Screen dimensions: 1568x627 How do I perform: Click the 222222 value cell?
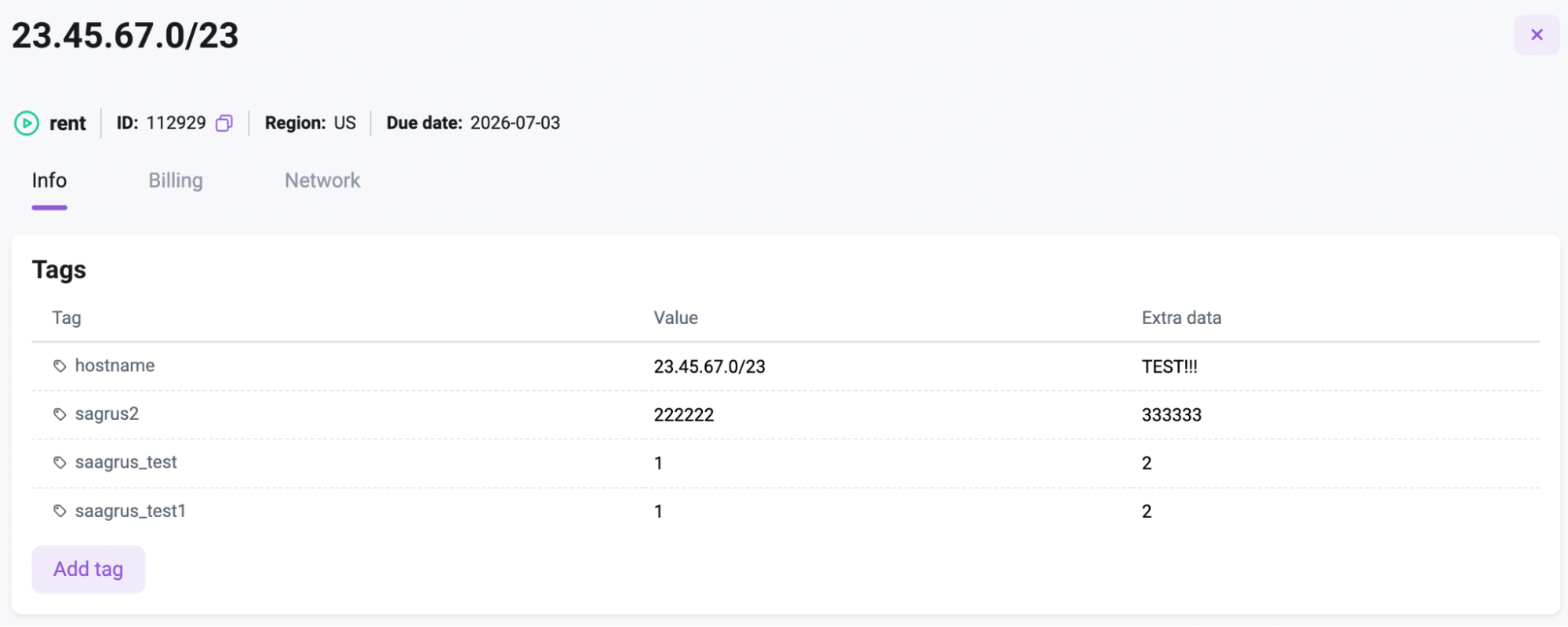tap(683, 415)
